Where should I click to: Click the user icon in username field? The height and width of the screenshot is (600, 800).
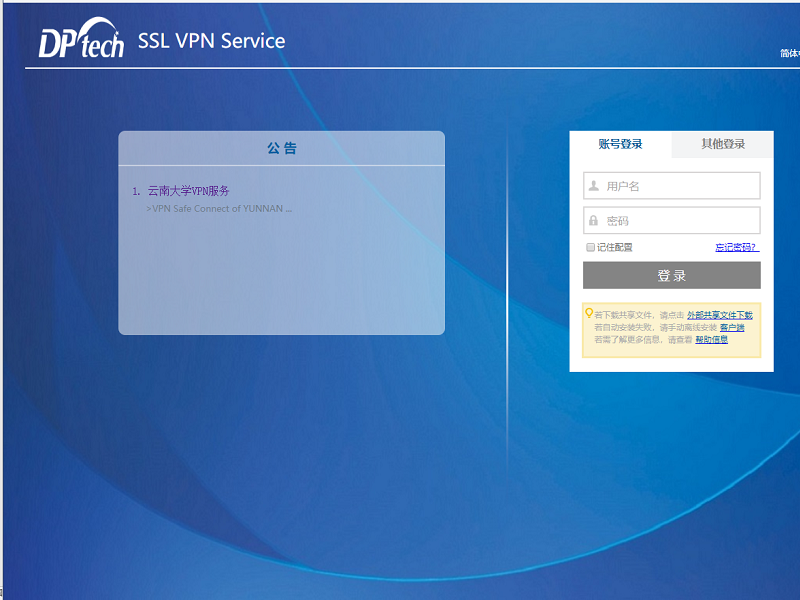594,186
